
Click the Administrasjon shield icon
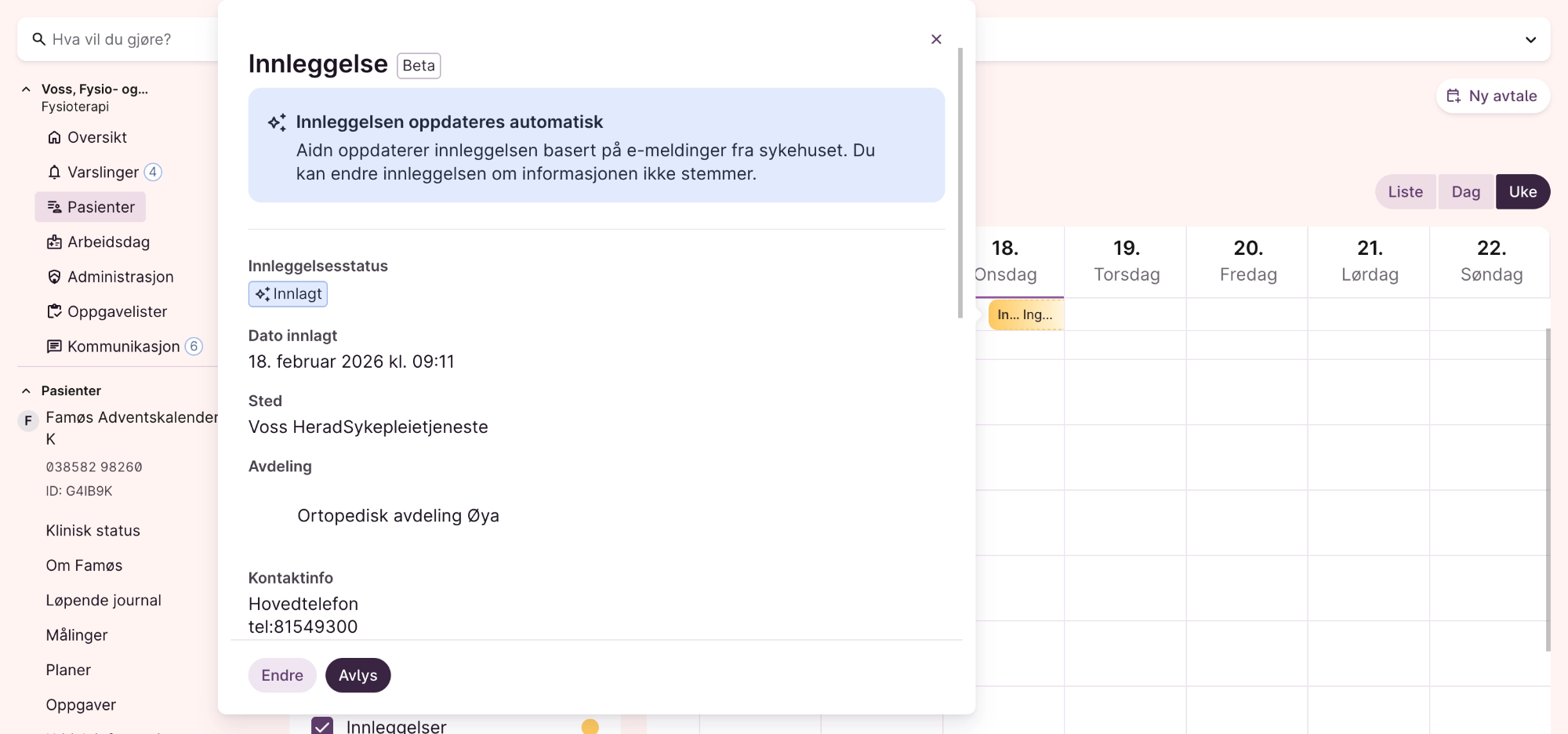coord(54,277)
